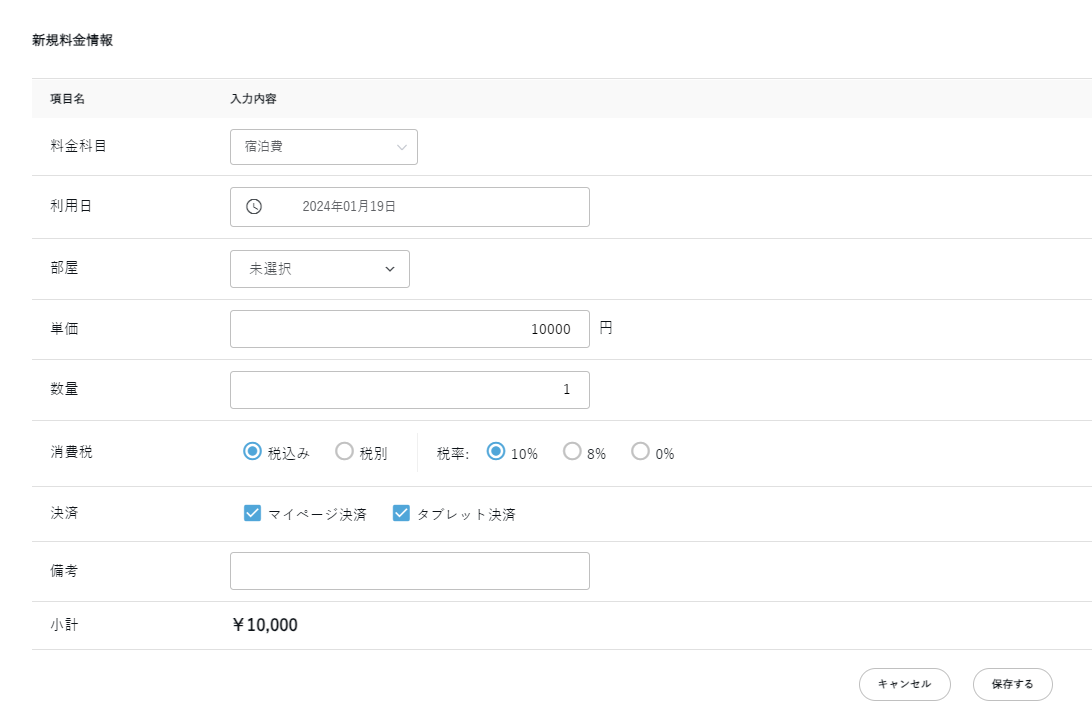1092x720 pixels.
Task: Click the chevron arrow in the 料金科目 dropdown
Action: (402, 147)
